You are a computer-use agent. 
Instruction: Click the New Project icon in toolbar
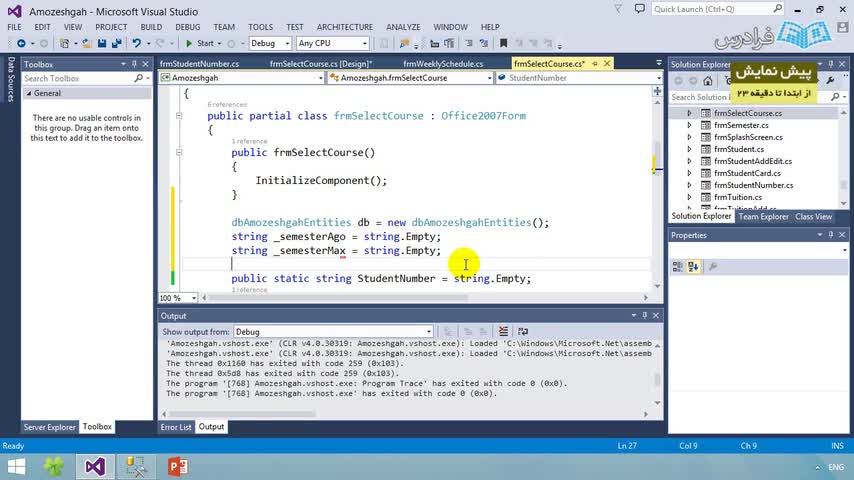click(64, 43)
